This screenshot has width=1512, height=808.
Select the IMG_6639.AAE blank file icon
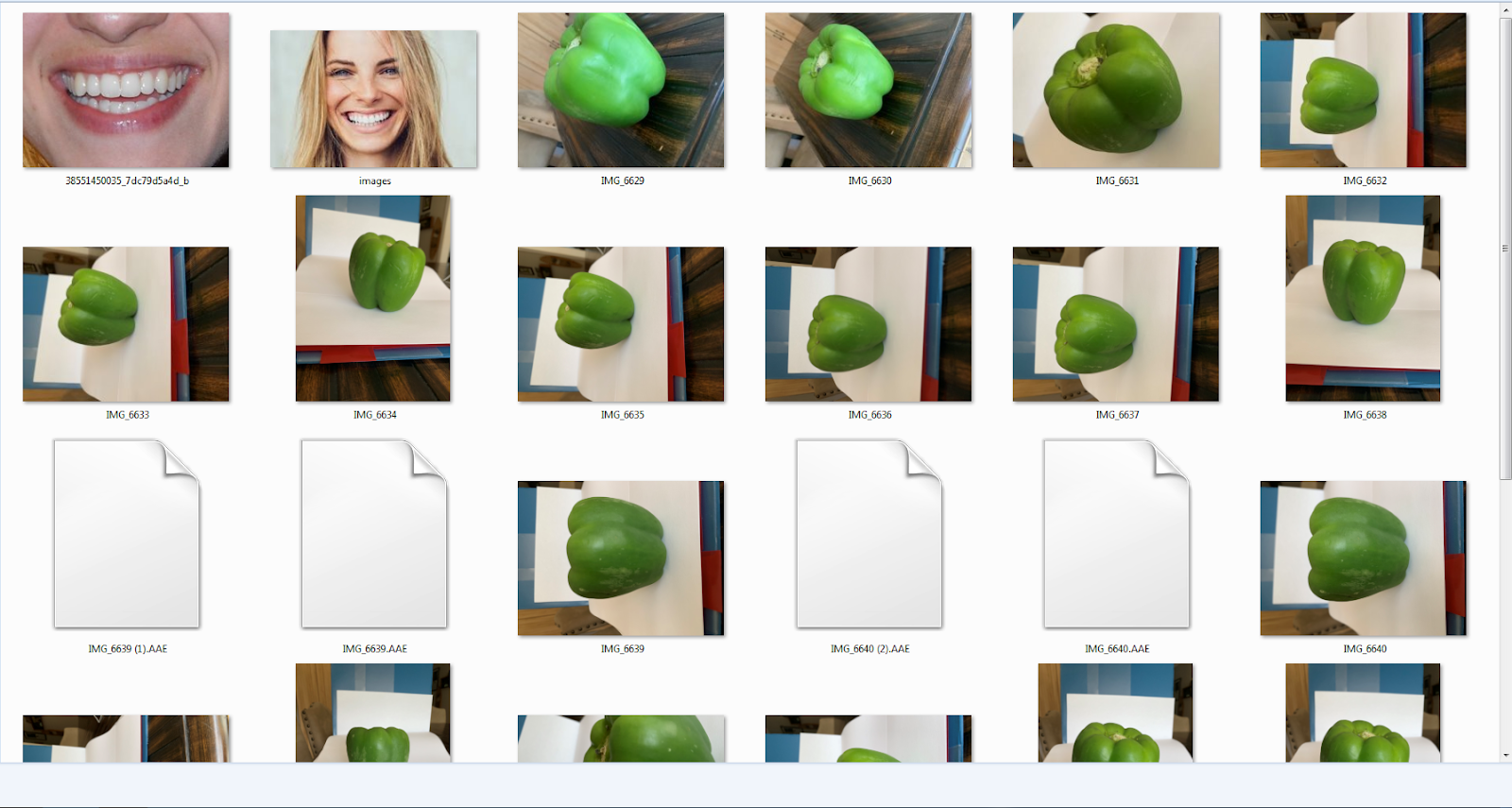pos(374,534)
